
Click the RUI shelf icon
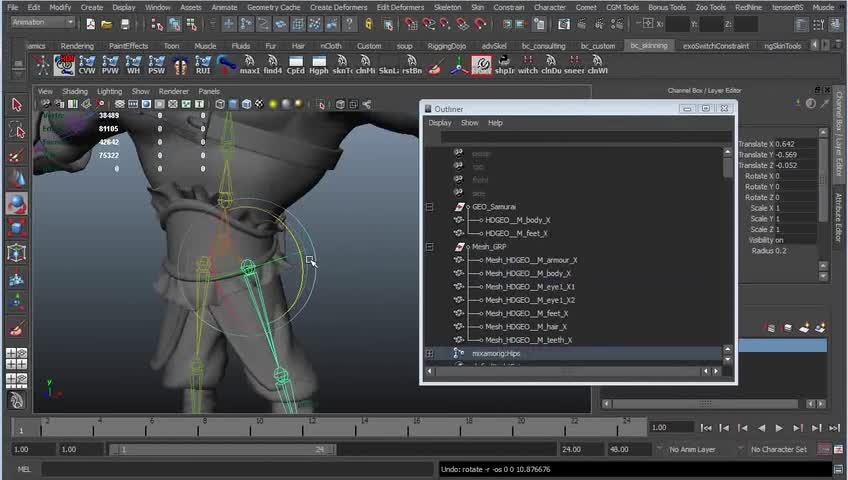203,65
